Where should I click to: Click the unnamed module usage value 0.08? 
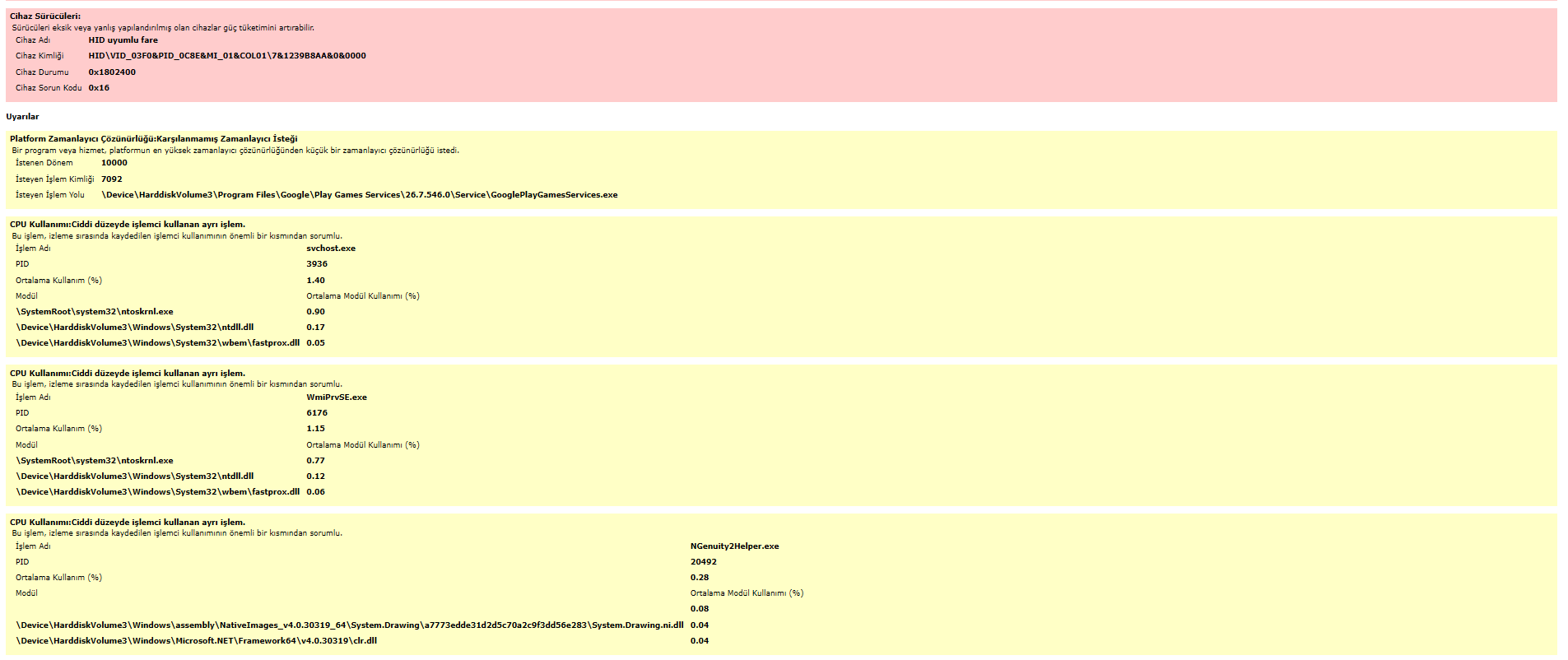pyautogui.click(x=700, y=609)
